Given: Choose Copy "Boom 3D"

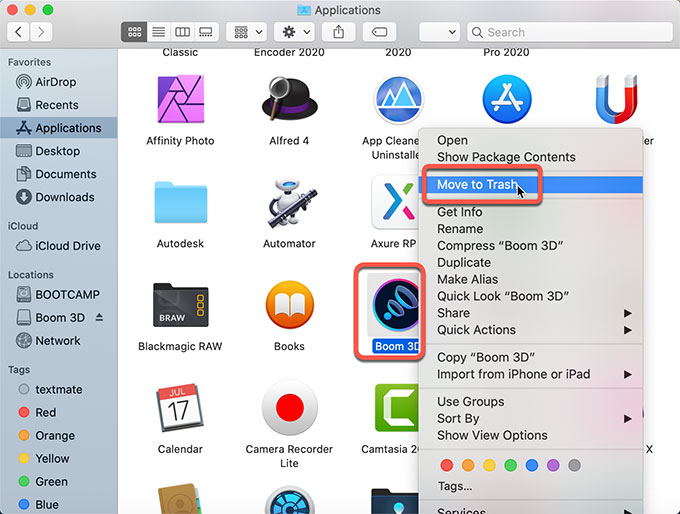Looking at the screenshot, I should click(x=533, y=357).
